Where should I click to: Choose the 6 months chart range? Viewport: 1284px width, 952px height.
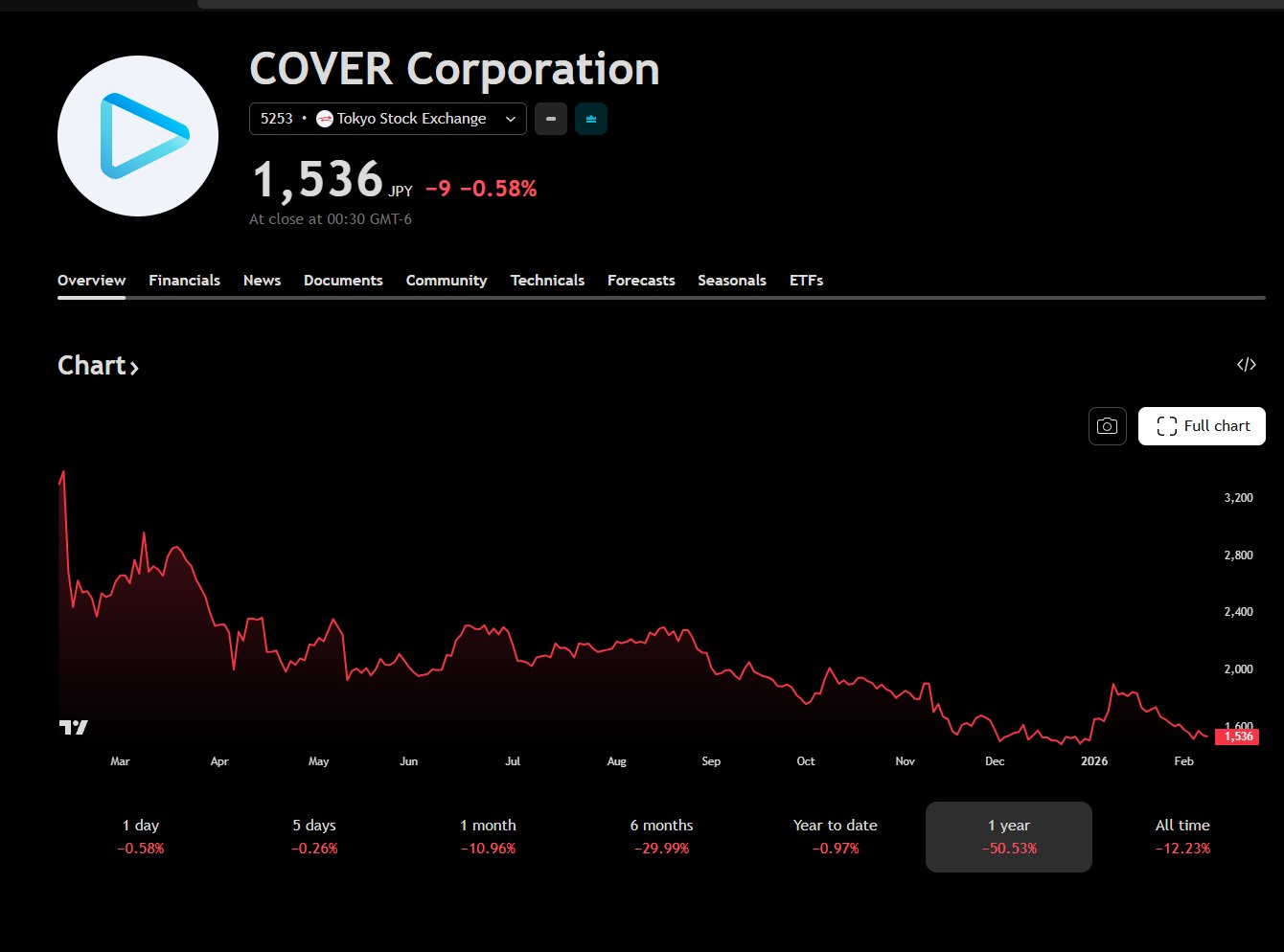tap(661, 837)
